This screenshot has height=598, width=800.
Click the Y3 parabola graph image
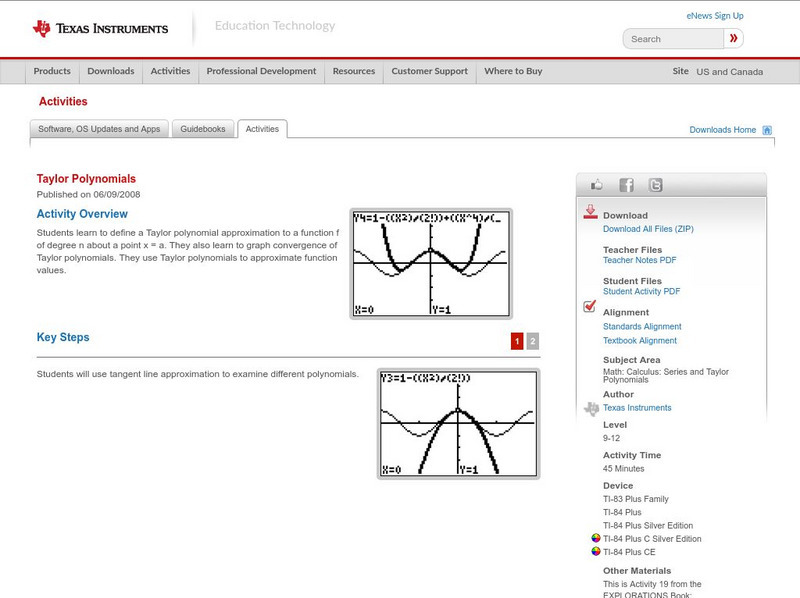point(458,424)
